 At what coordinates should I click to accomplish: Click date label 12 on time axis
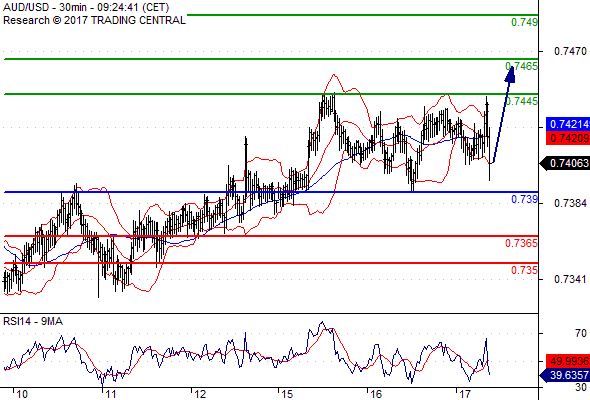pyautogui.click(x=200, y=394)
